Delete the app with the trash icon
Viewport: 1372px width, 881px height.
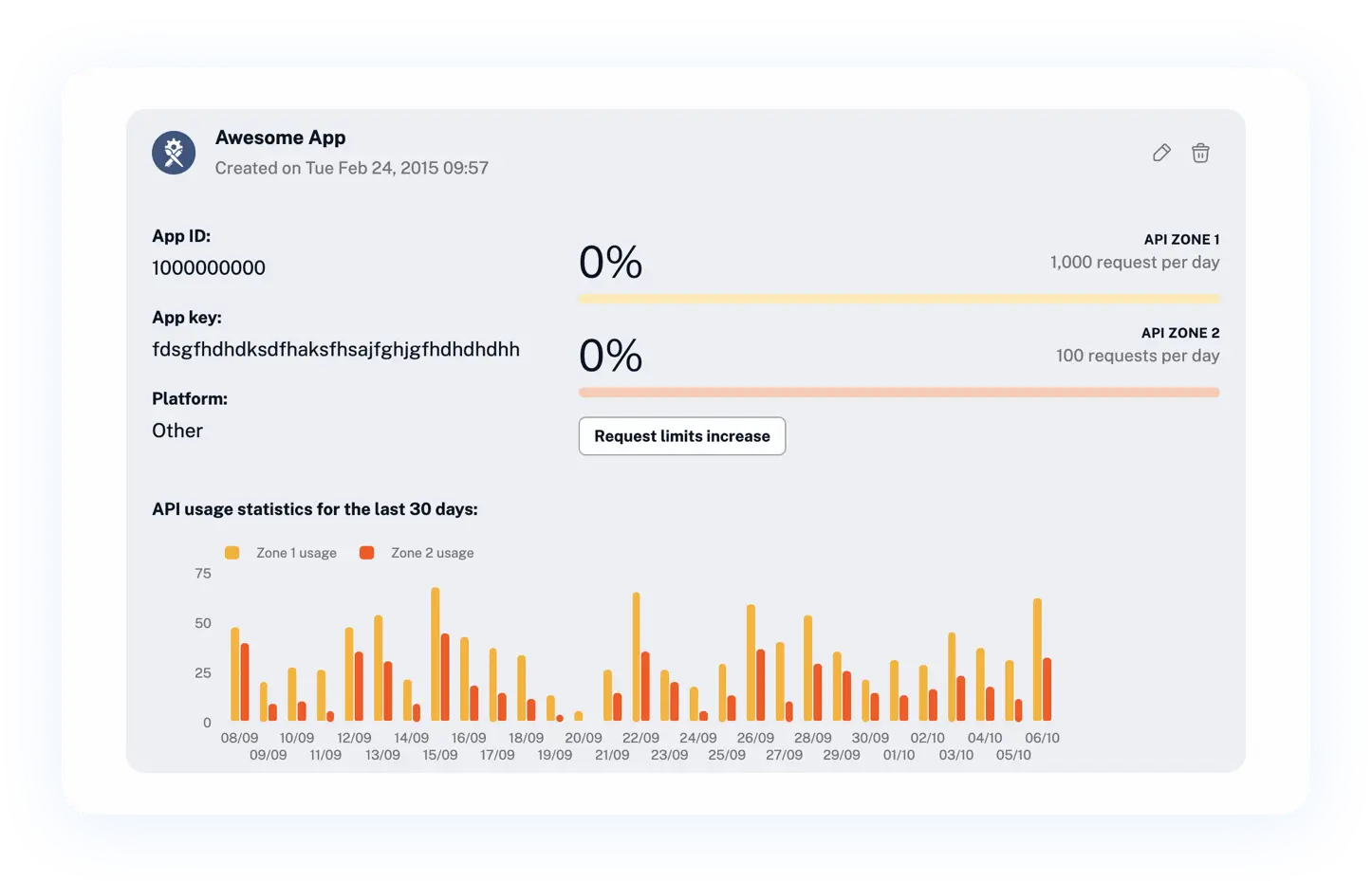pos(1200,153)
